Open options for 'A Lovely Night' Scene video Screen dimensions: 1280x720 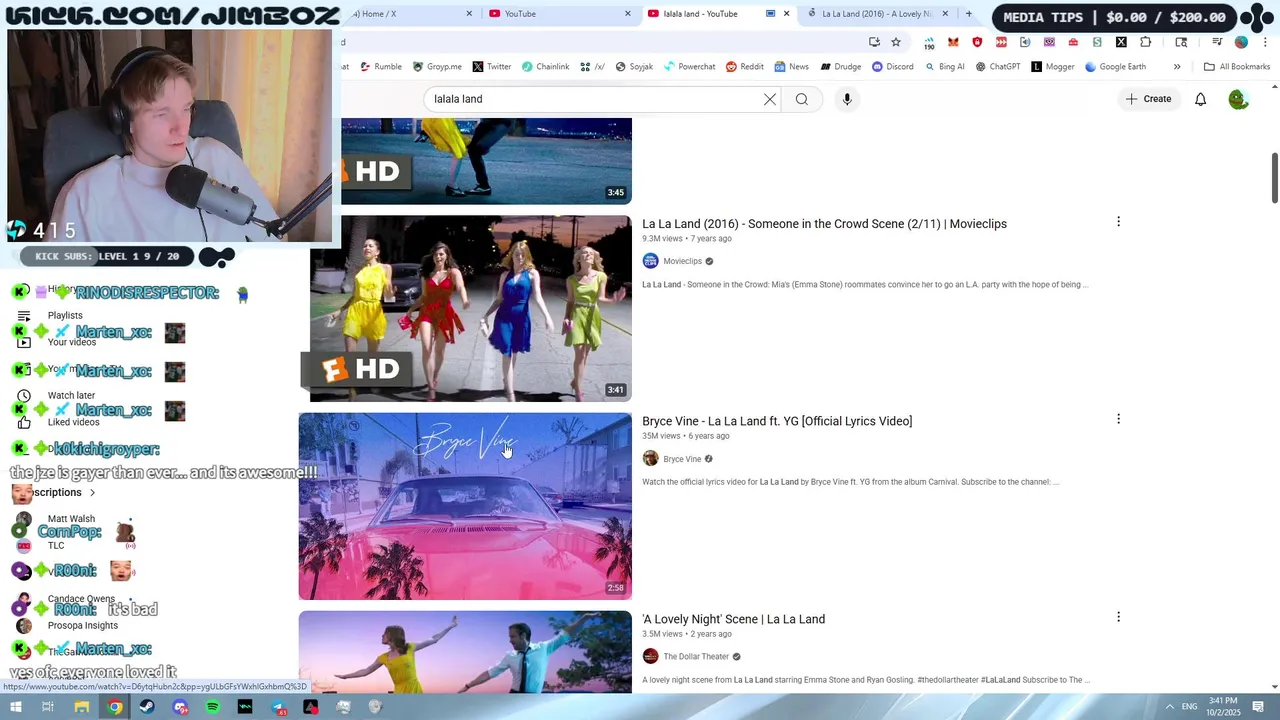coord(1118,617)
